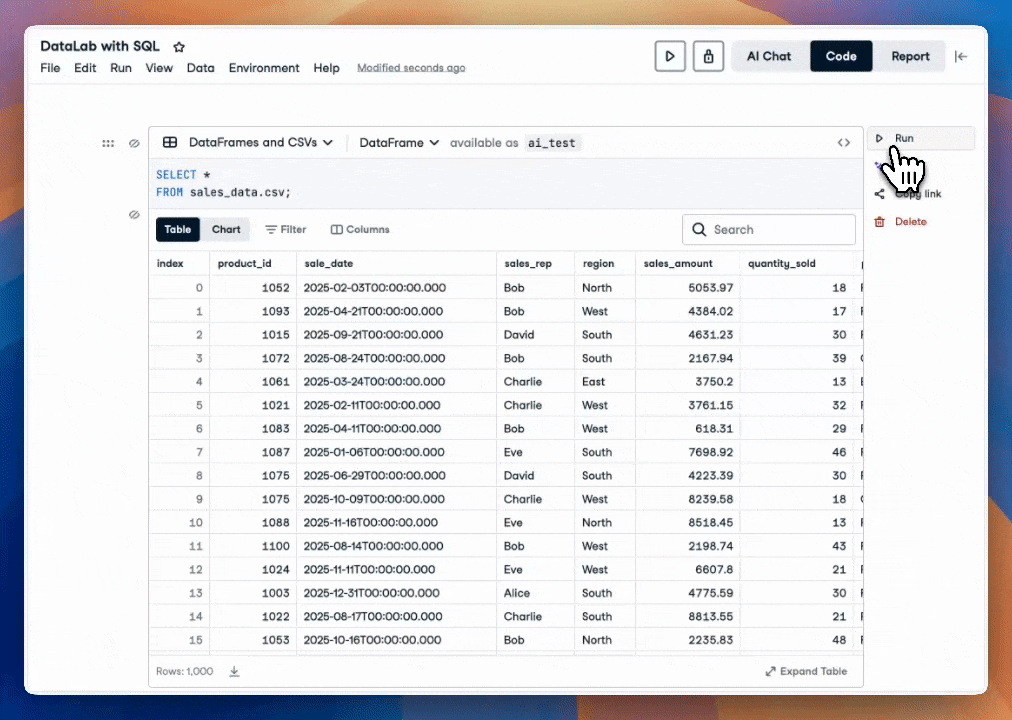The width and height of the screenshot is (1012, 720).
Task: Toggle output visibility eye icon
Action: tap(134, 214)
